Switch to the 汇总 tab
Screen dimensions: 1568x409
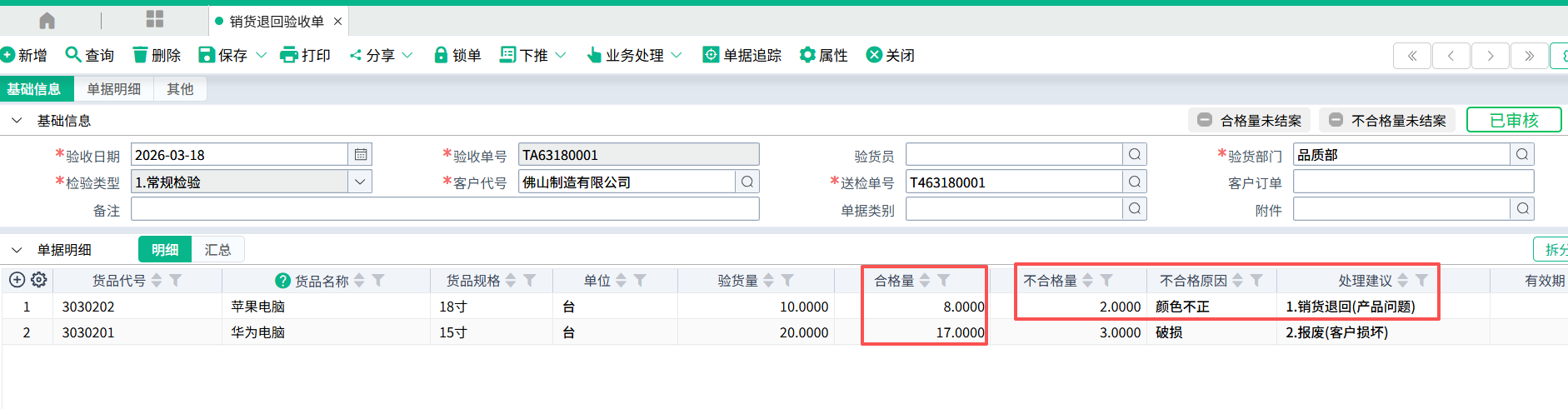tap(217, 250)
